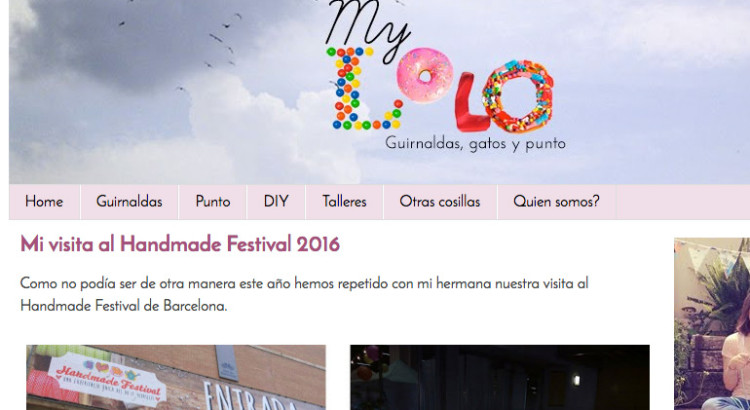Open the Home menu item
The image size is (750, 410).
coord(44,202)
